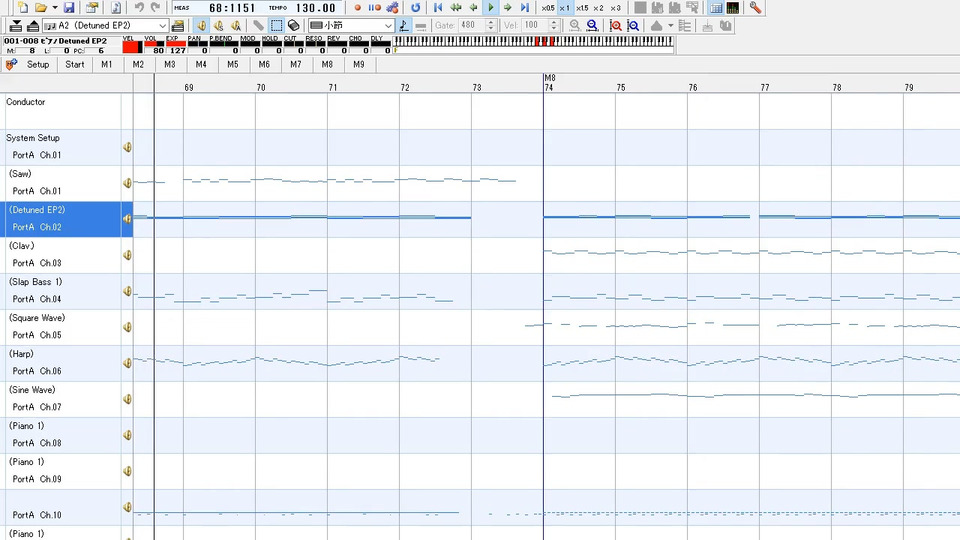The width and height of the screenshot is (960, 540).
Task: Expand the recent files arrow beside Open
Action: [x=54, y=8]
